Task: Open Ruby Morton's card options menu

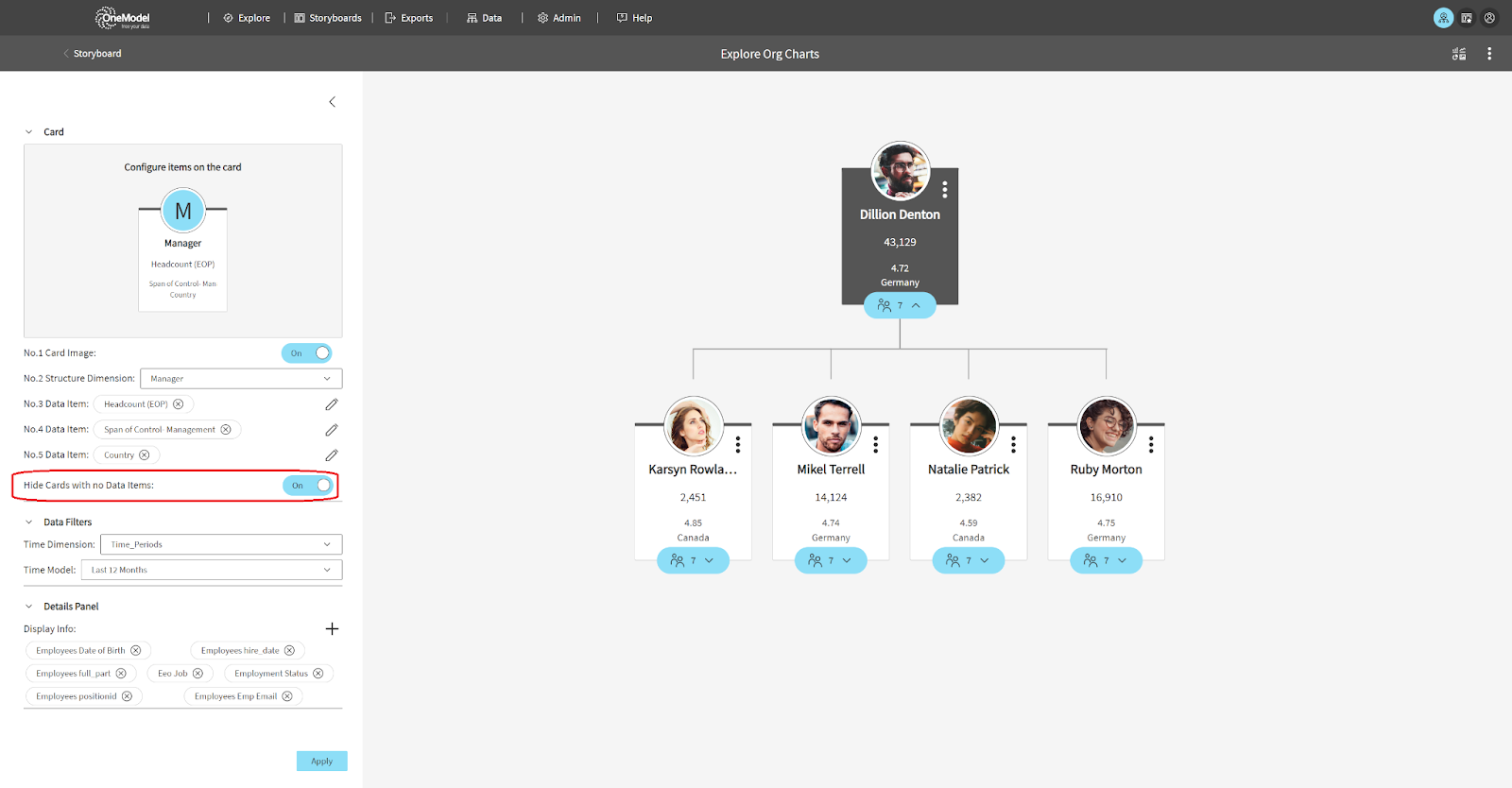Action: (x=1151, y=444)
